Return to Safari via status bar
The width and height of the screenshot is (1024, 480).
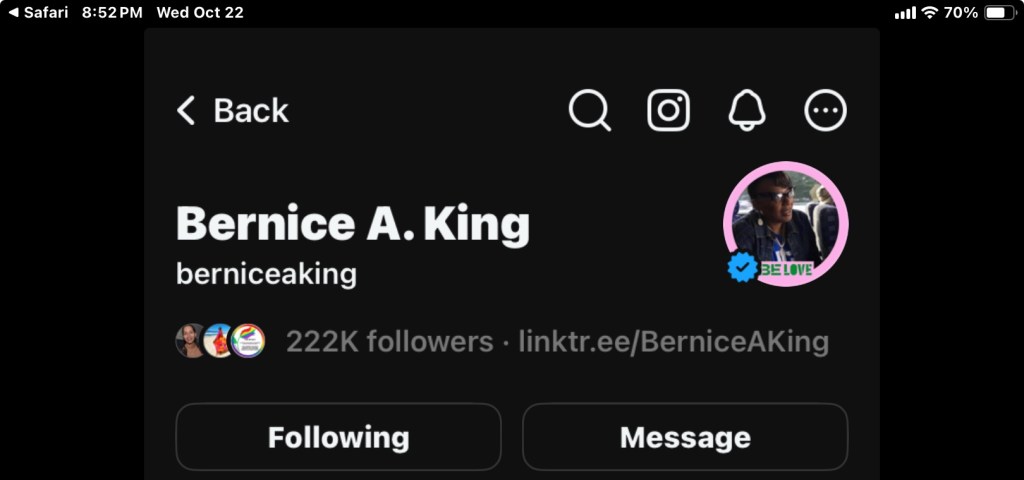click(38, 13)
